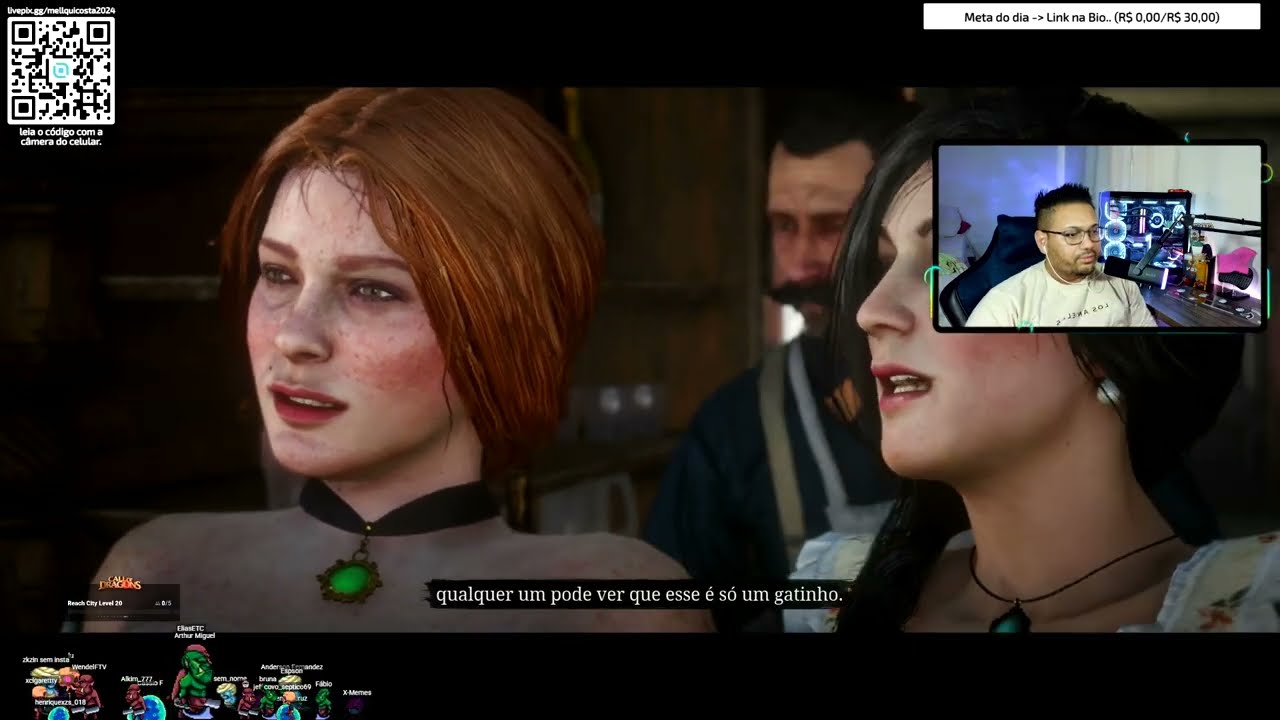Click the 'covo_septico69' viewer name
The image size is (1280, 720).
point(287,687)
